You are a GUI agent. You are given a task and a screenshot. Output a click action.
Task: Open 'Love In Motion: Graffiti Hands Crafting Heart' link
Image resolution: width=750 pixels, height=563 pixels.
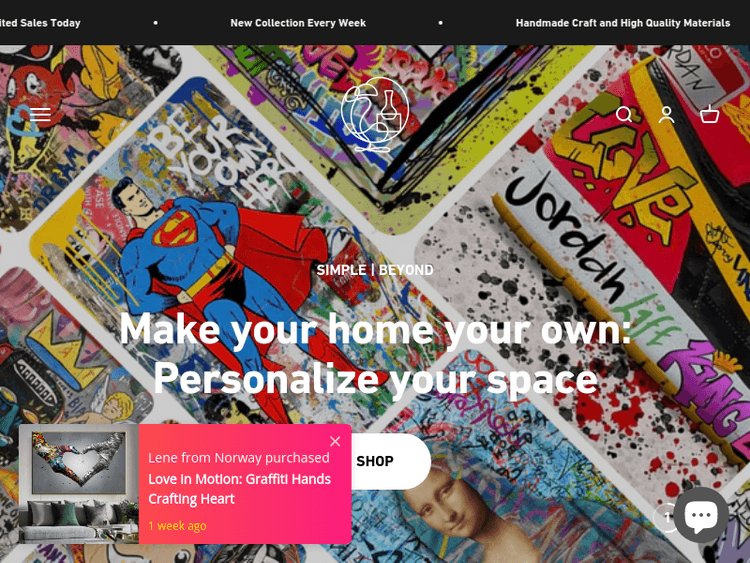click(240, 489)
